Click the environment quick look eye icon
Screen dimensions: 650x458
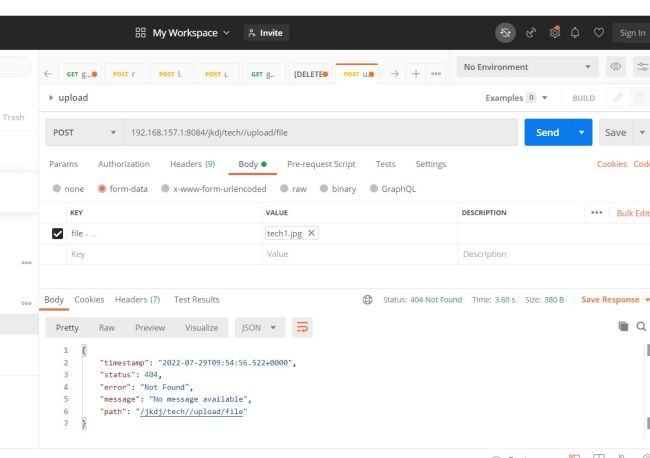coord(616,67)
